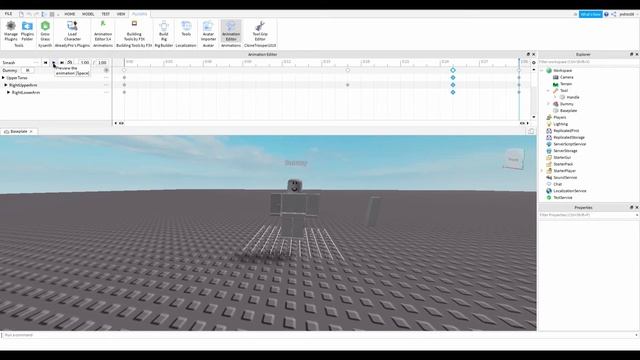Launch the Grow Grass plugin
This screenshot has width=640, height=360.
tap(45, 31)
